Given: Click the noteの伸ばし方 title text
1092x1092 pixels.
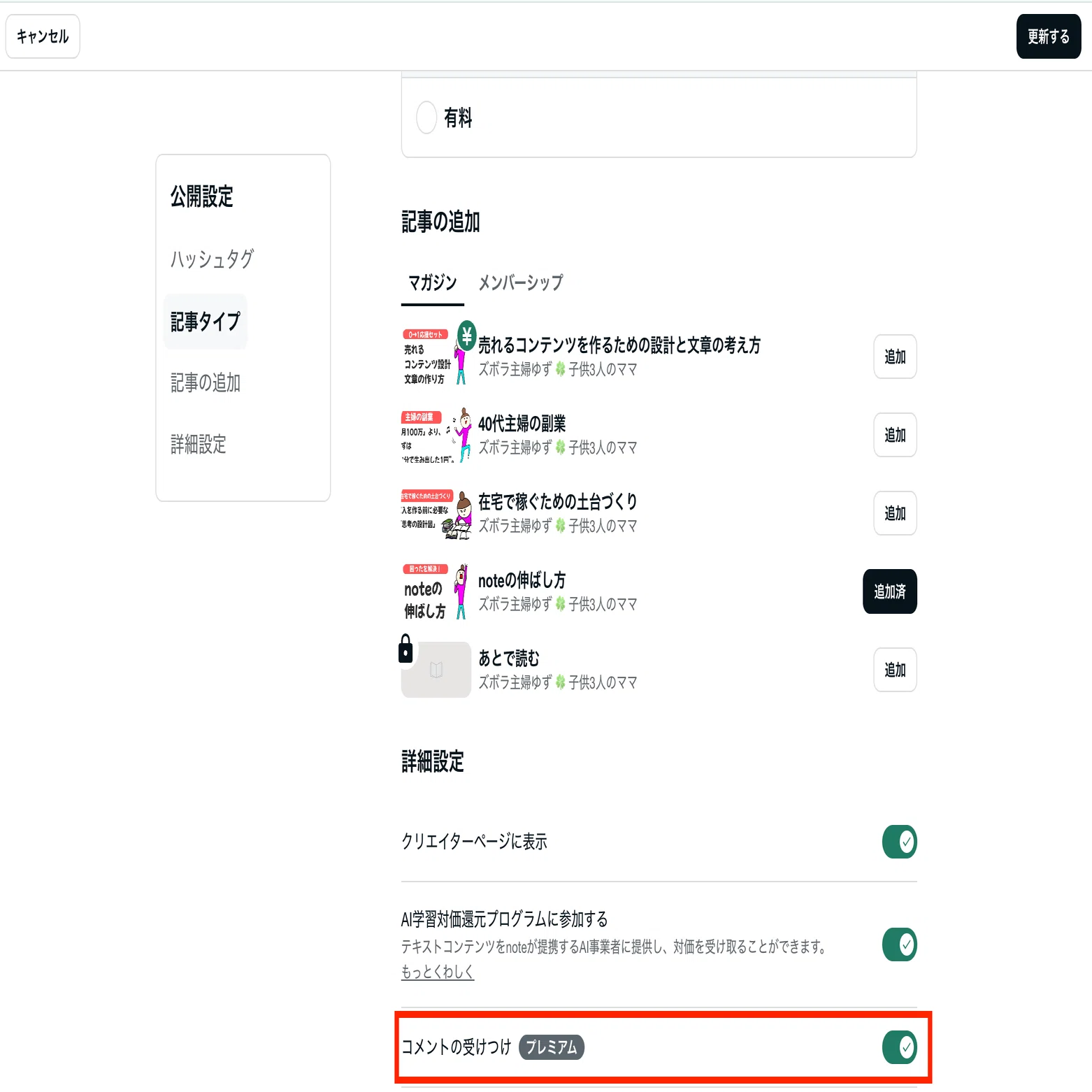Looking at the screenshot, I should [x=522, y=580].
